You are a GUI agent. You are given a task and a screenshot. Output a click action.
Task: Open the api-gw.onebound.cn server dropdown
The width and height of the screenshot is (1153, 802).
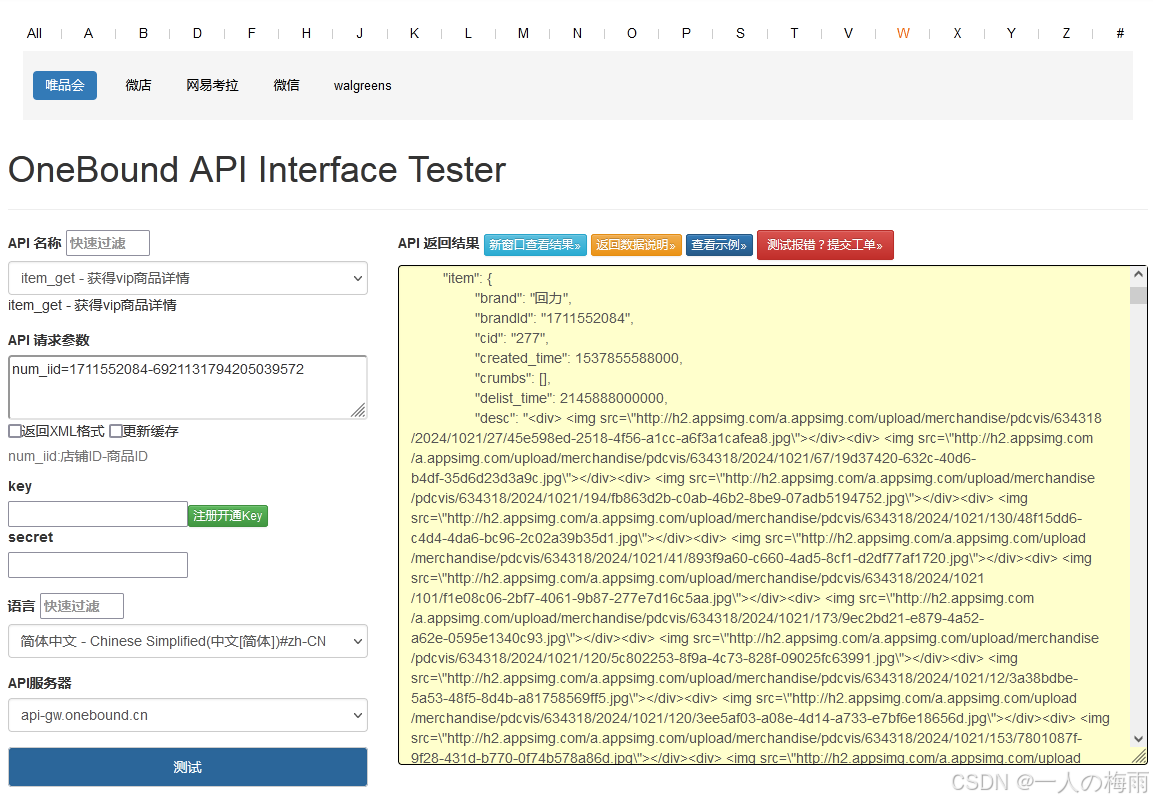click(x=188, y=715)
